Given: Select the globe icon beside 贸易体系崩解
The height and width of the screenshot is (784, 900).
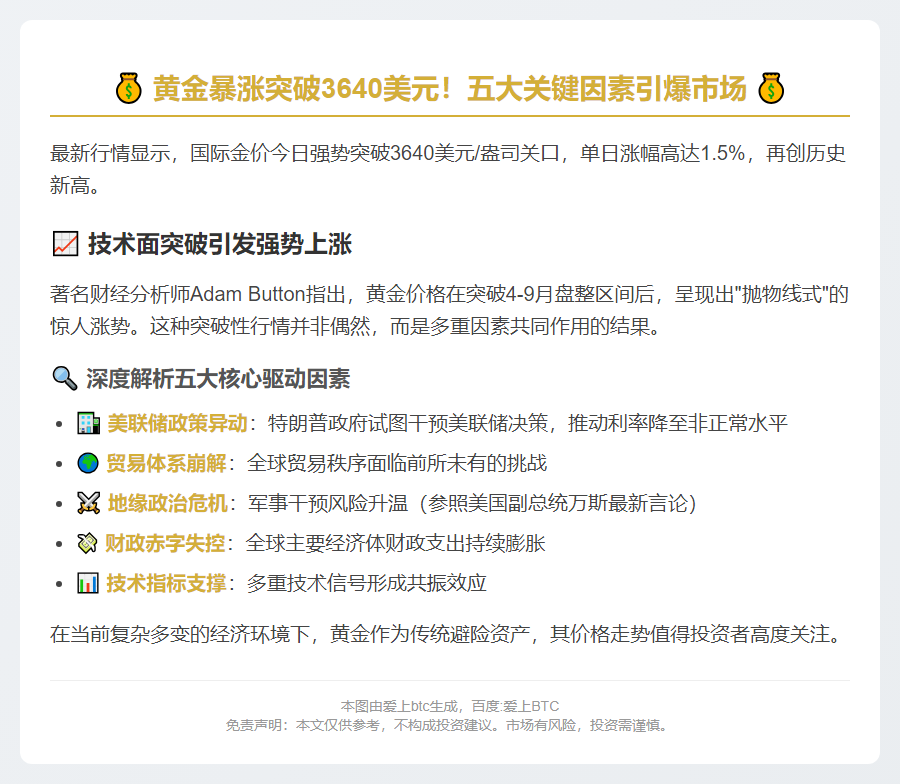Looking at the screenshot, I should (90, 463).
